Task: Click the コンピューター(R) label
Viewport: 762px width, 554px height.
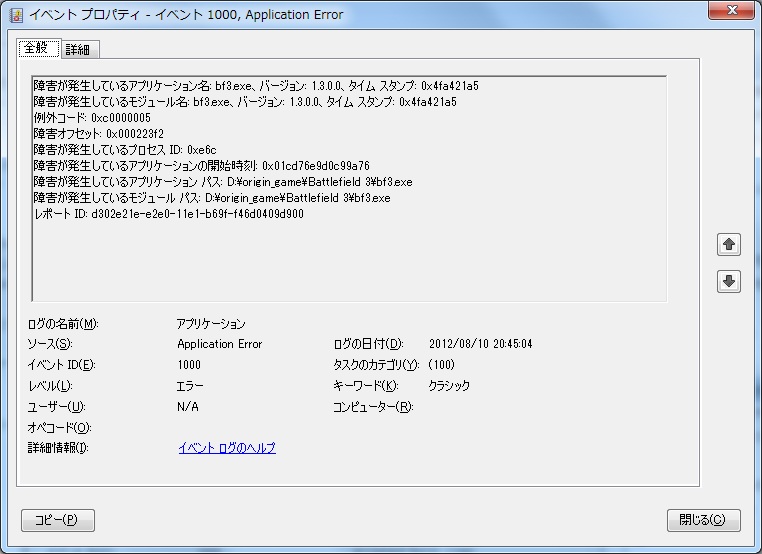Action: tap(373, 407)
